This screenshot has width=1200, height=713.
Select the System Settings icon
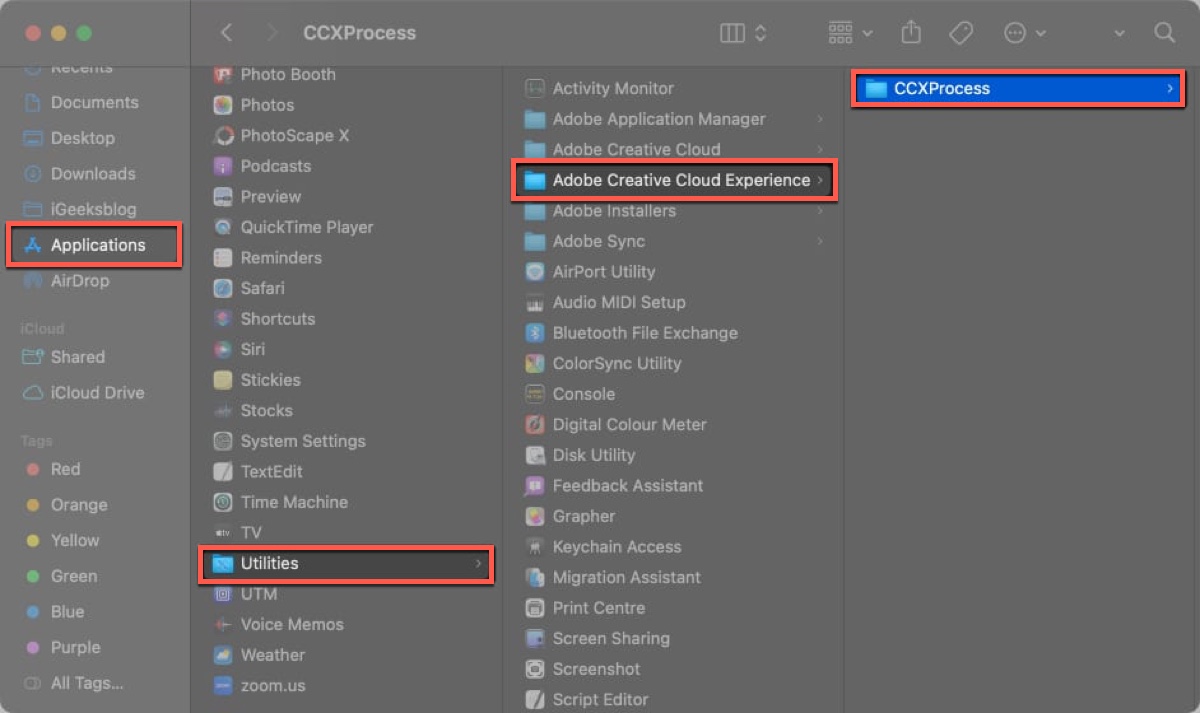[223, 441]
